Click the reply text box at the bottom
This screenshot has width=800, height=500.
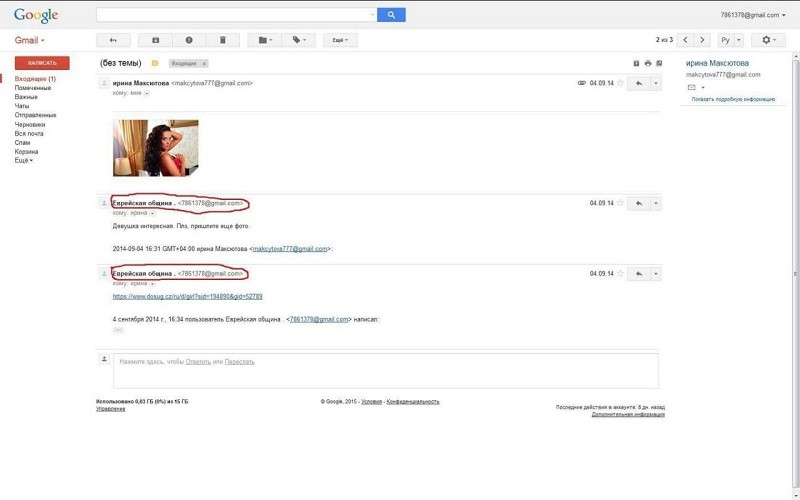[385, 370]
